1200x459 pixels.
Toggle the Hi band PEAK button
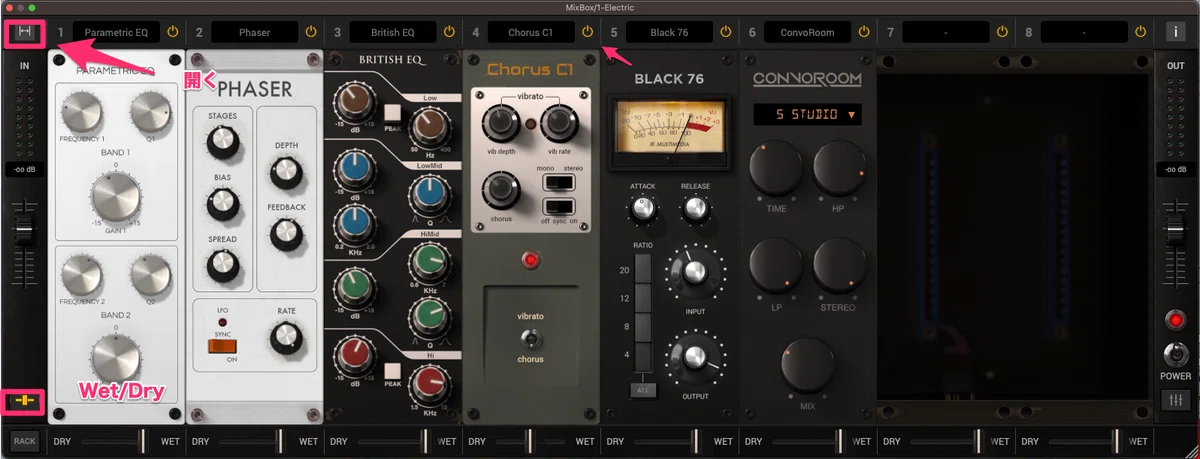(393, 372)
